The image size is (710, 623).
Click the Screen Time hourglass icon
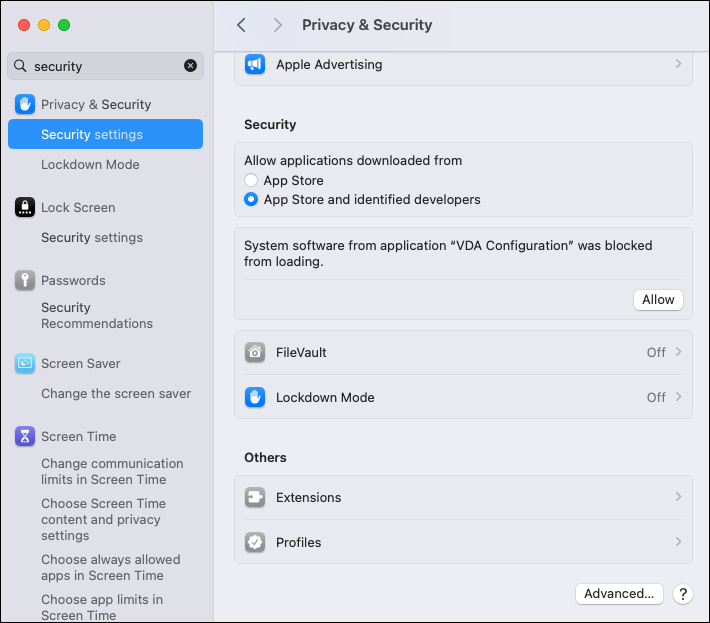tap(25, 436)
